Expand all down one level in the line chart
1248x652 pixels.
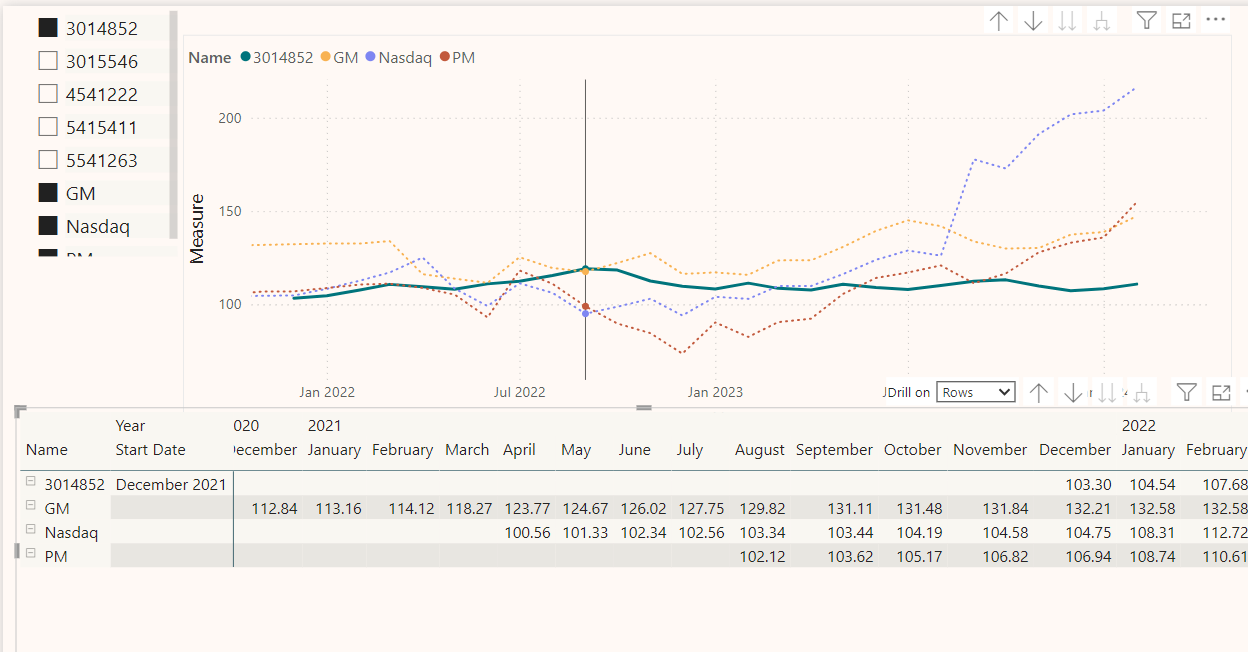click(x=1101, y=21)
